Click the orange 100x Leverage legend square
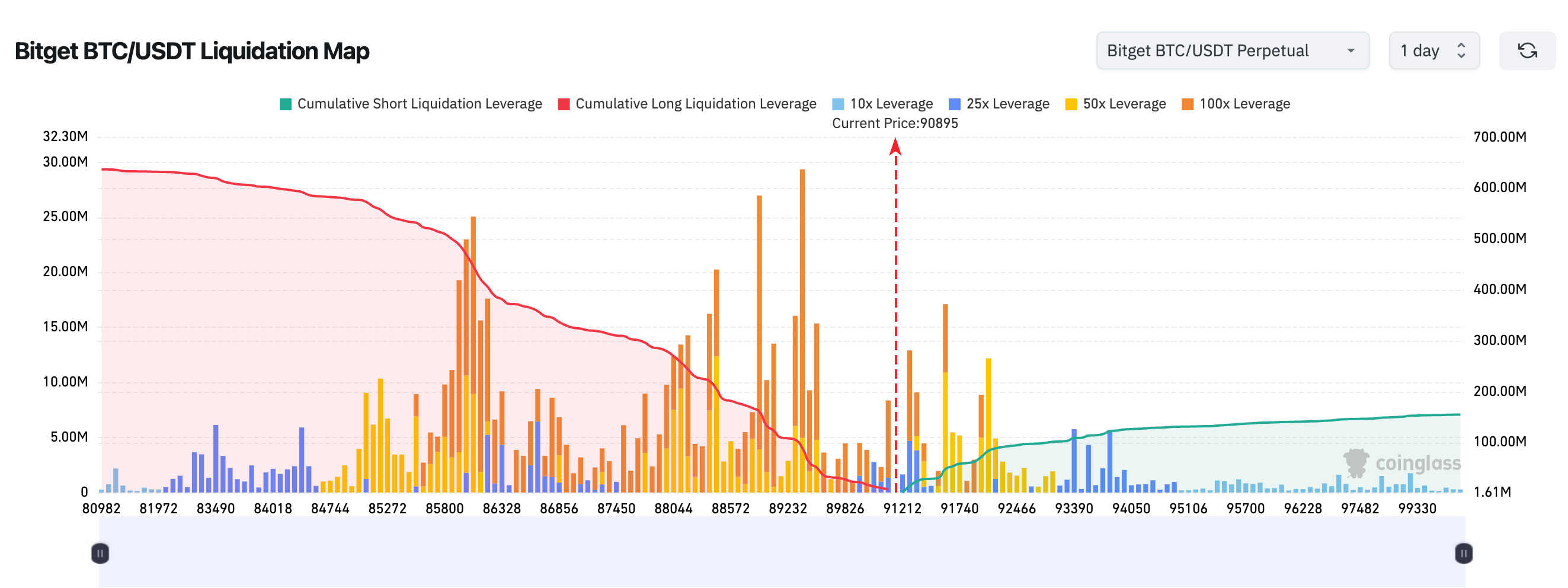Screen dimensions: 1568x588 [x=1186, y=104]
